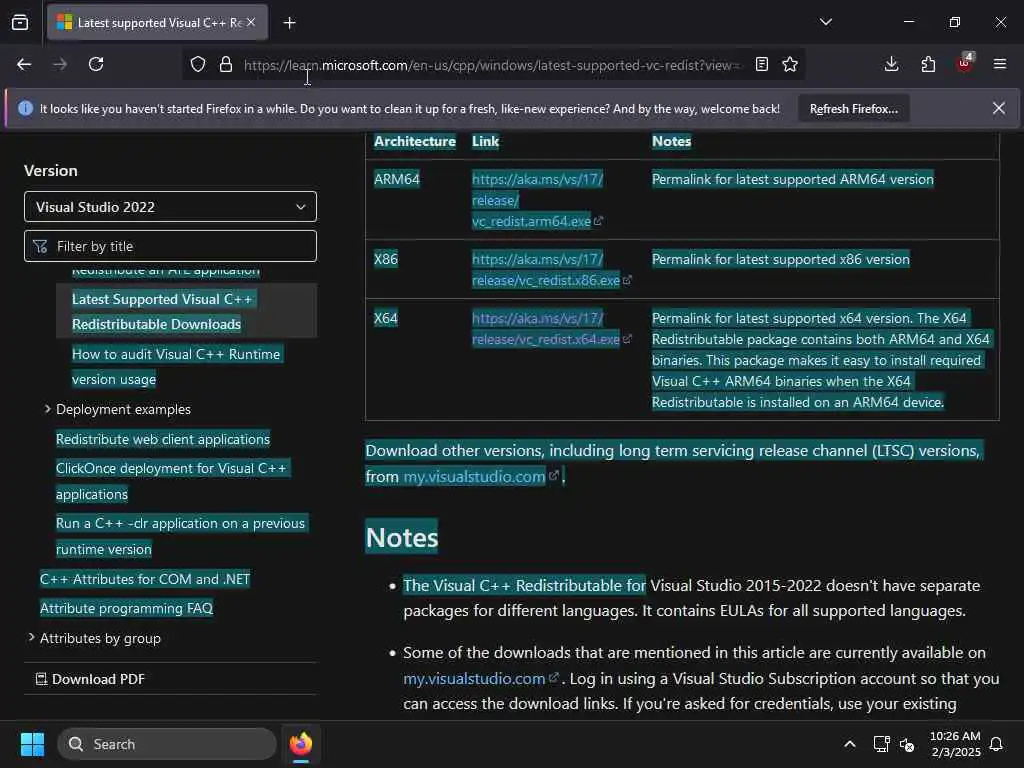Show hidden system tray icons

(850, 744)
